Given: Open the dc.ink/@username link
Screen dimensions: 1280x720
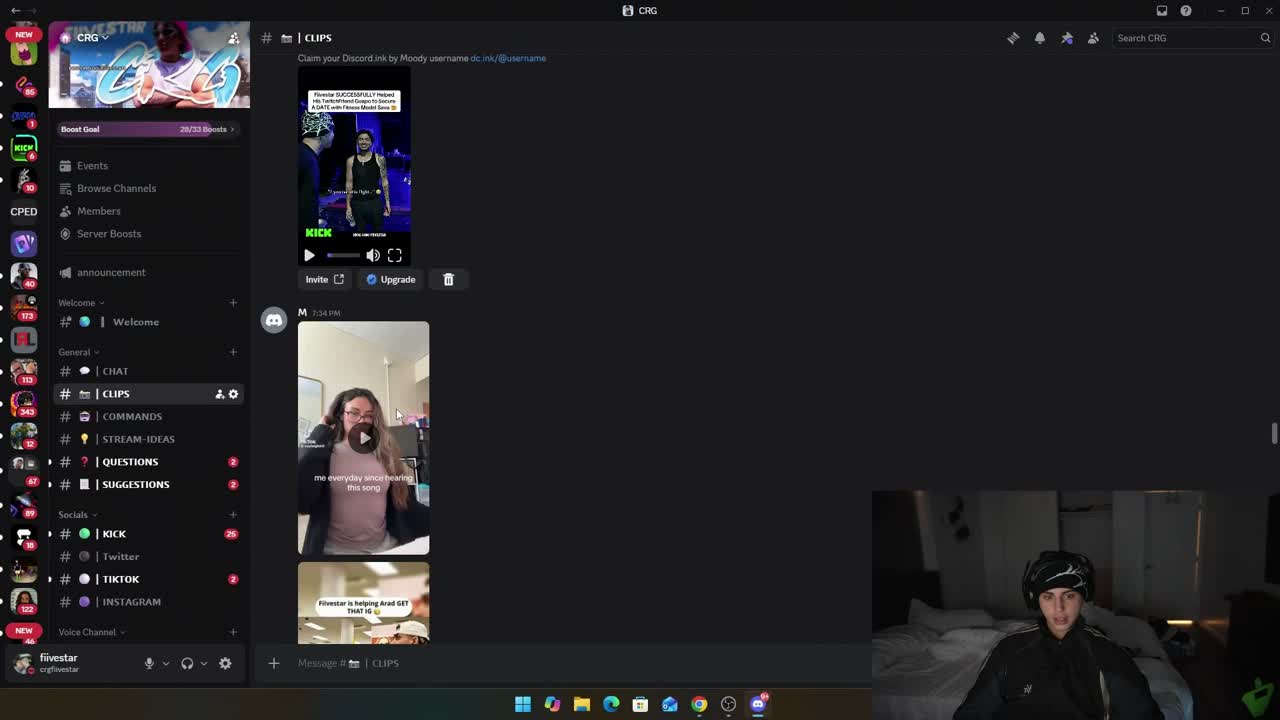Looking at the screenshot, I should pos(508,58).
